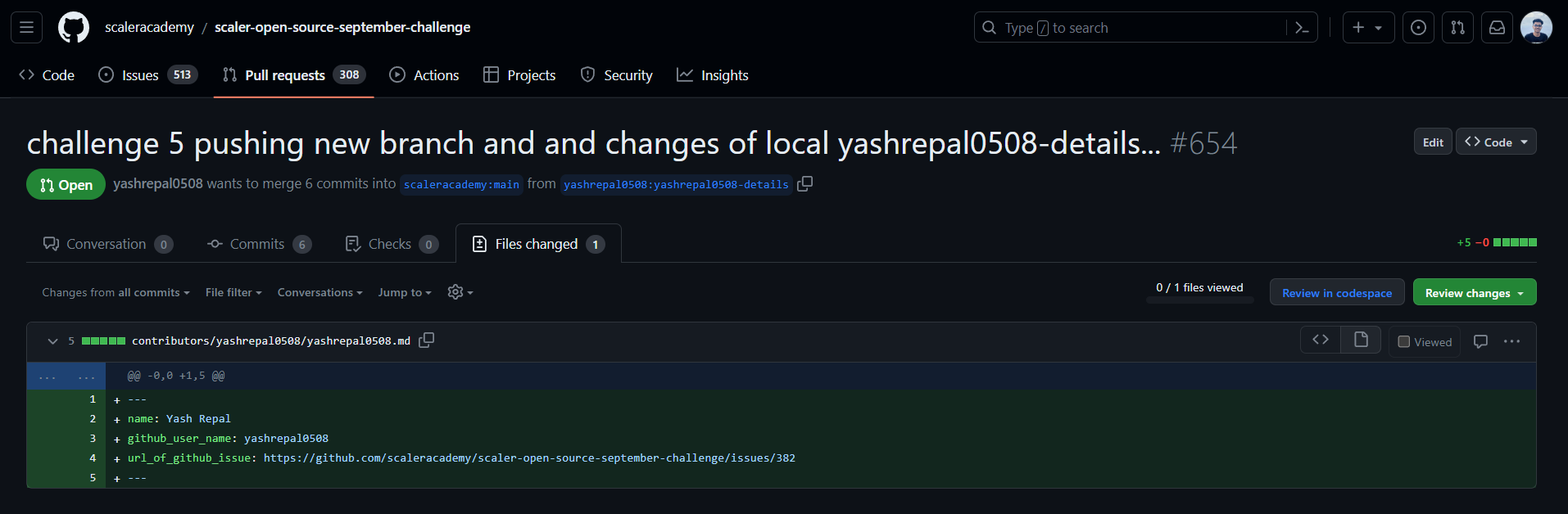This screenshot has height=514, width=1568.
Task: Open the Review changes dropdown
Action: click(1474, 292)
